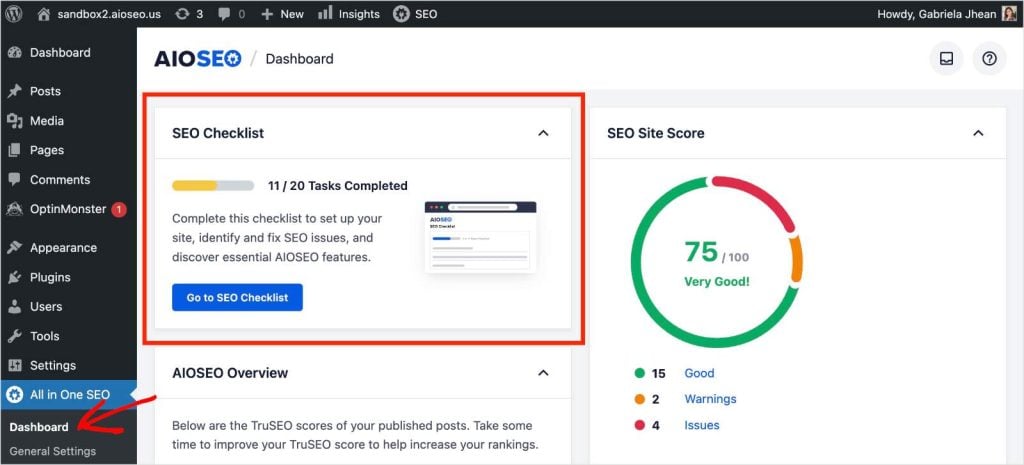Click the plus icon next to New
This screenshot has width=1024, height=465.
[x=266, y=14]
